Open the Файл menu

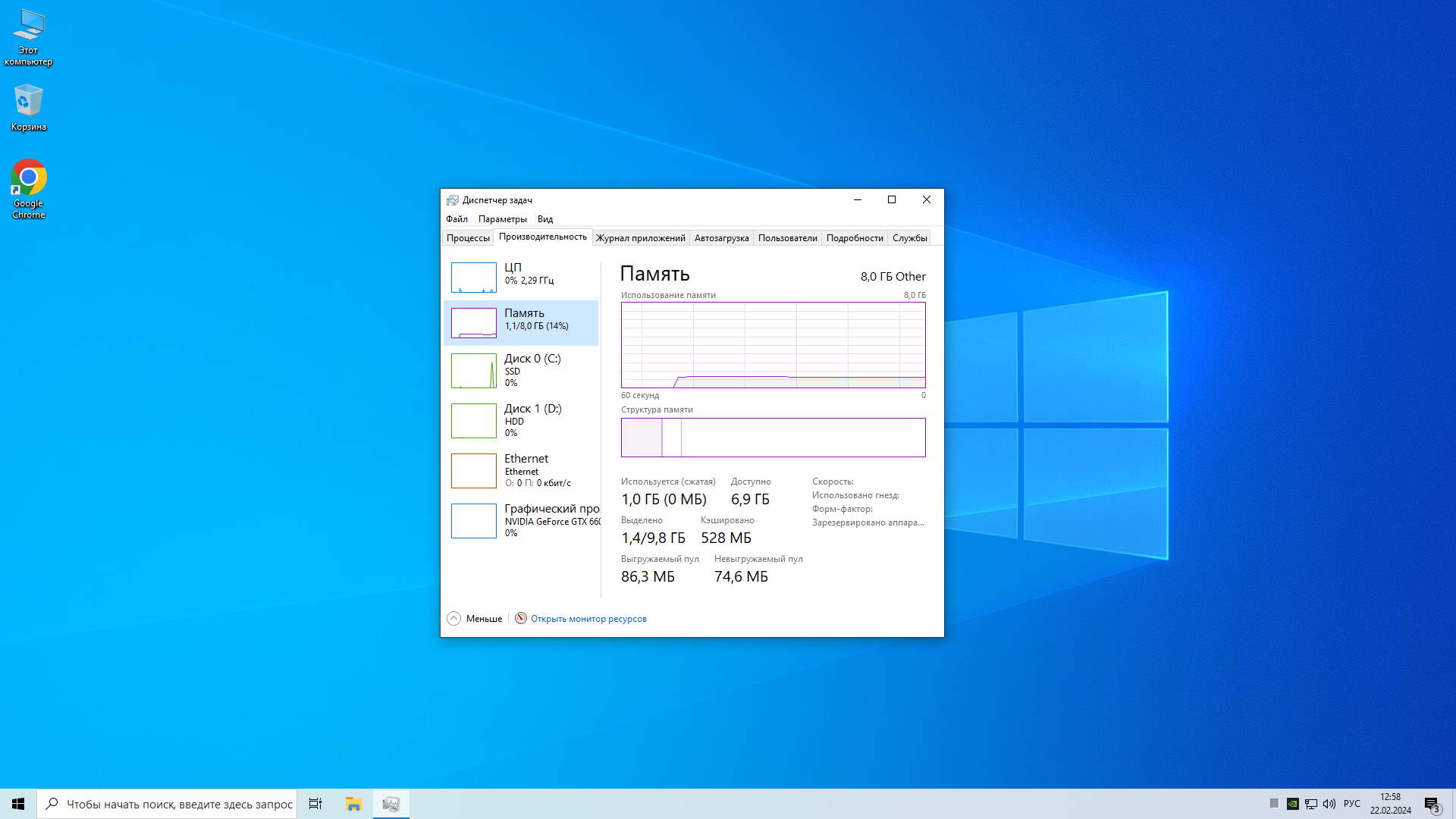tap(457, 219)
